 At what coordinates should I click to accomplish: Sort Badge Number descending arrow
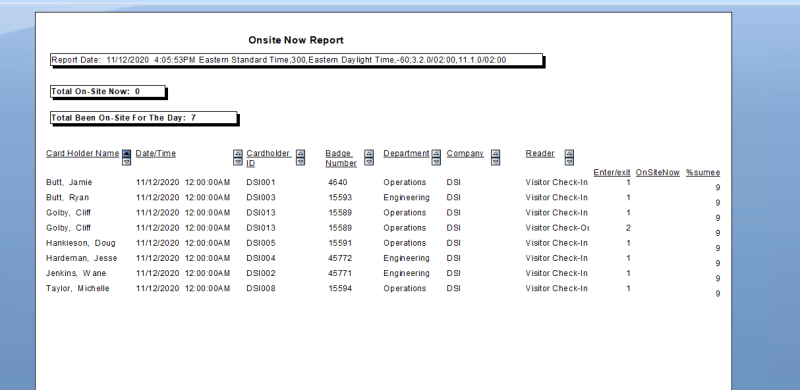tap(369, 161)
